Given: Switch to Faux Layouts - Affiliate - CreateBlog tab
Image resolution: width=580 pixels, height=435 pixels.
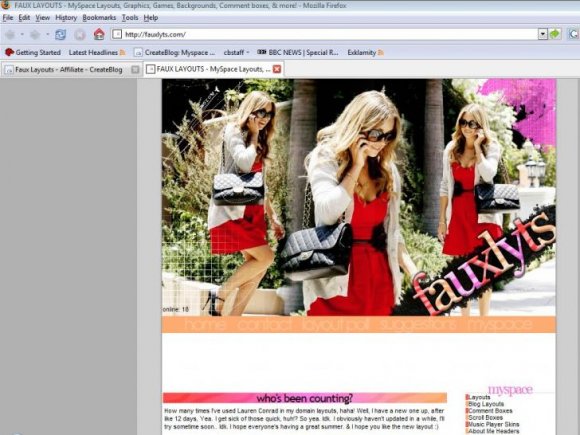Looking at the screenshot, I should tap(69, 70).
